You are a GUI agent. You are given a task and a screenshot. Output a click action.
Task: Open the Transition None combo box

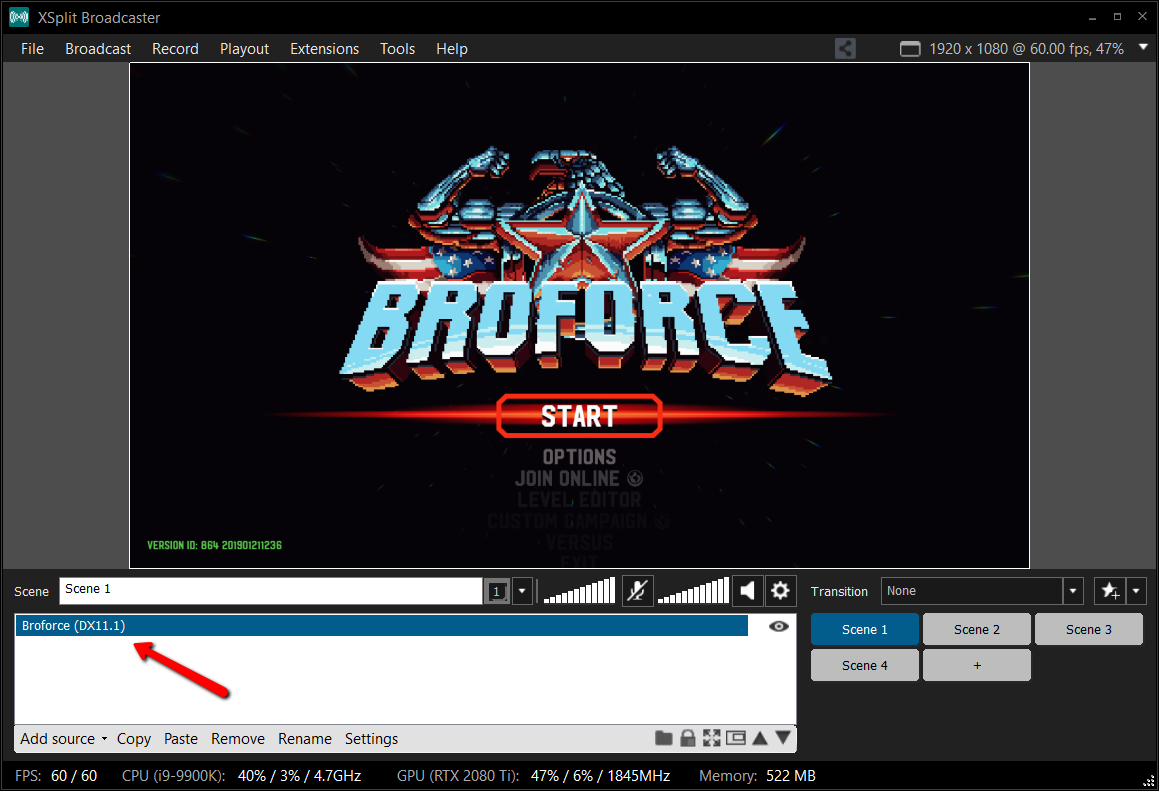(972, 591)
